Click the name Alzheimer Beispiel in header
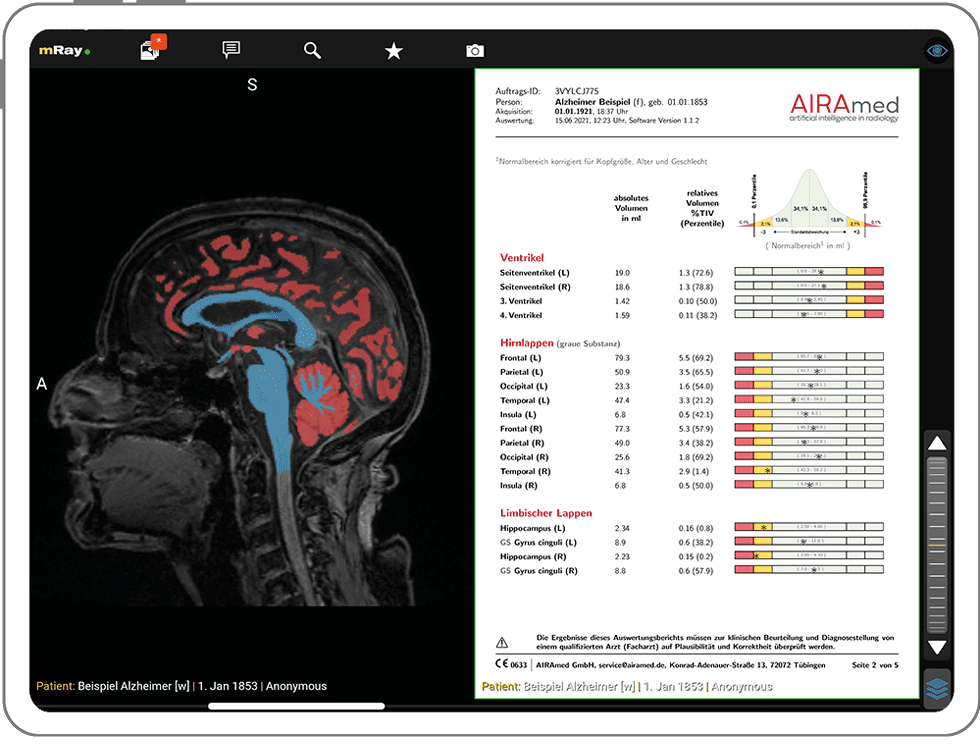 (x=592, y=102)
